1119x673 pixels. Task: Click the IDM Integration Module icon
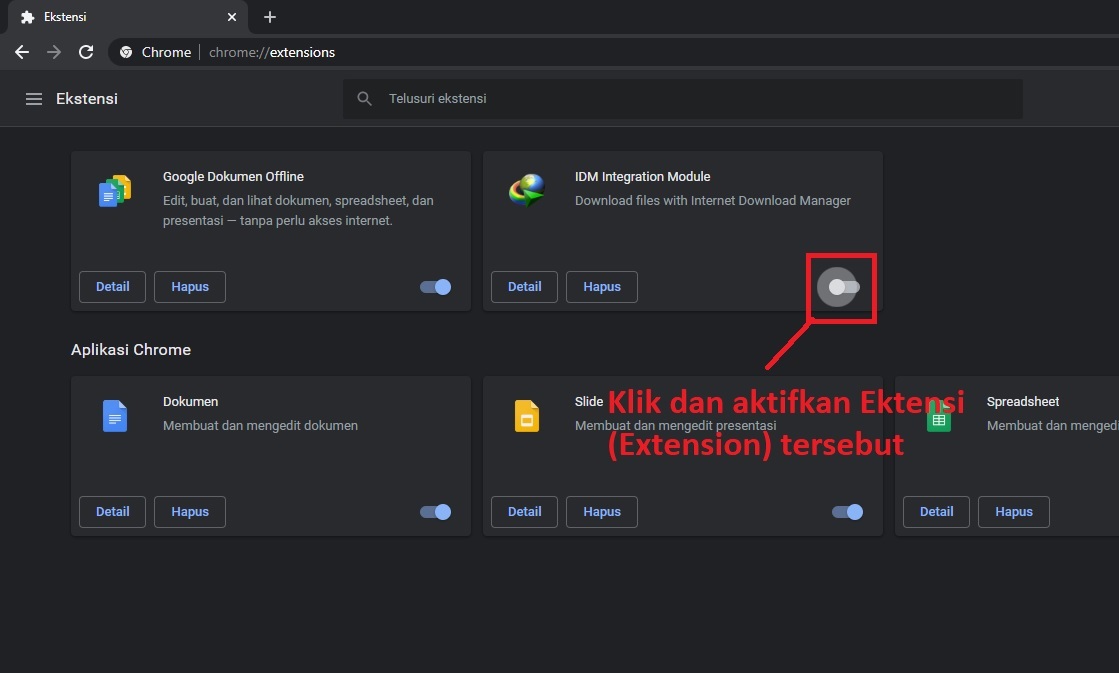(x=527, y=190)
